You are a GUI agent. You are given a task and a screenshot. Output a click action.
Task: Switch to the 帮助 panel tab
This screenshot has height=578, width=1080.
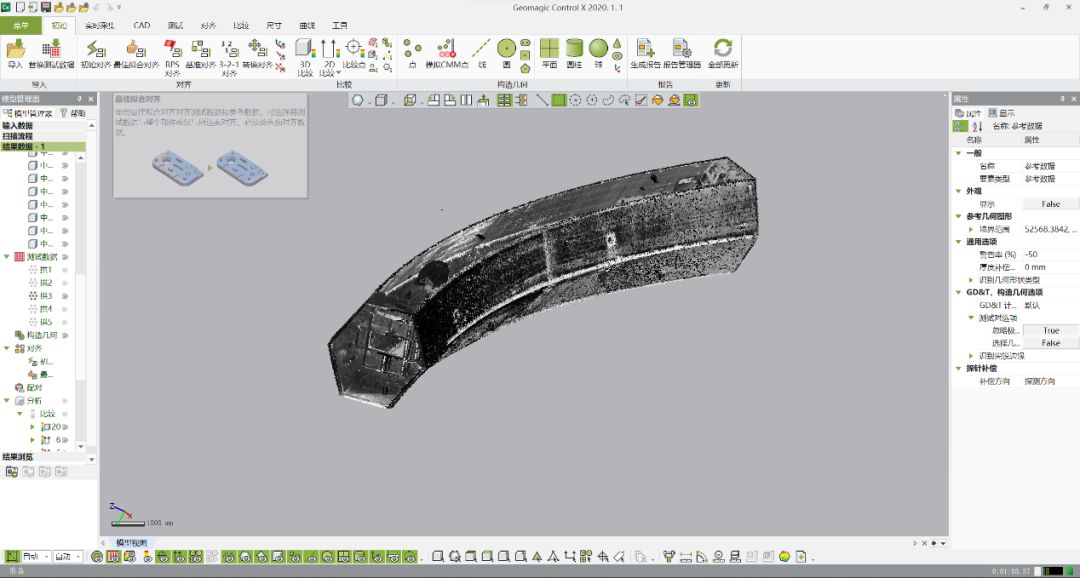point(73,113)
